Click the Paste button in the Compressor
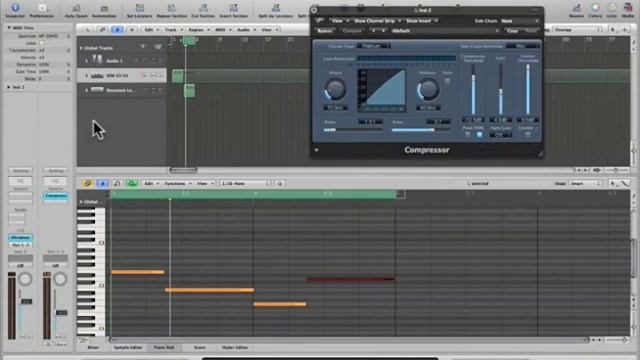 pyautogui.click(x=531, y=31)
